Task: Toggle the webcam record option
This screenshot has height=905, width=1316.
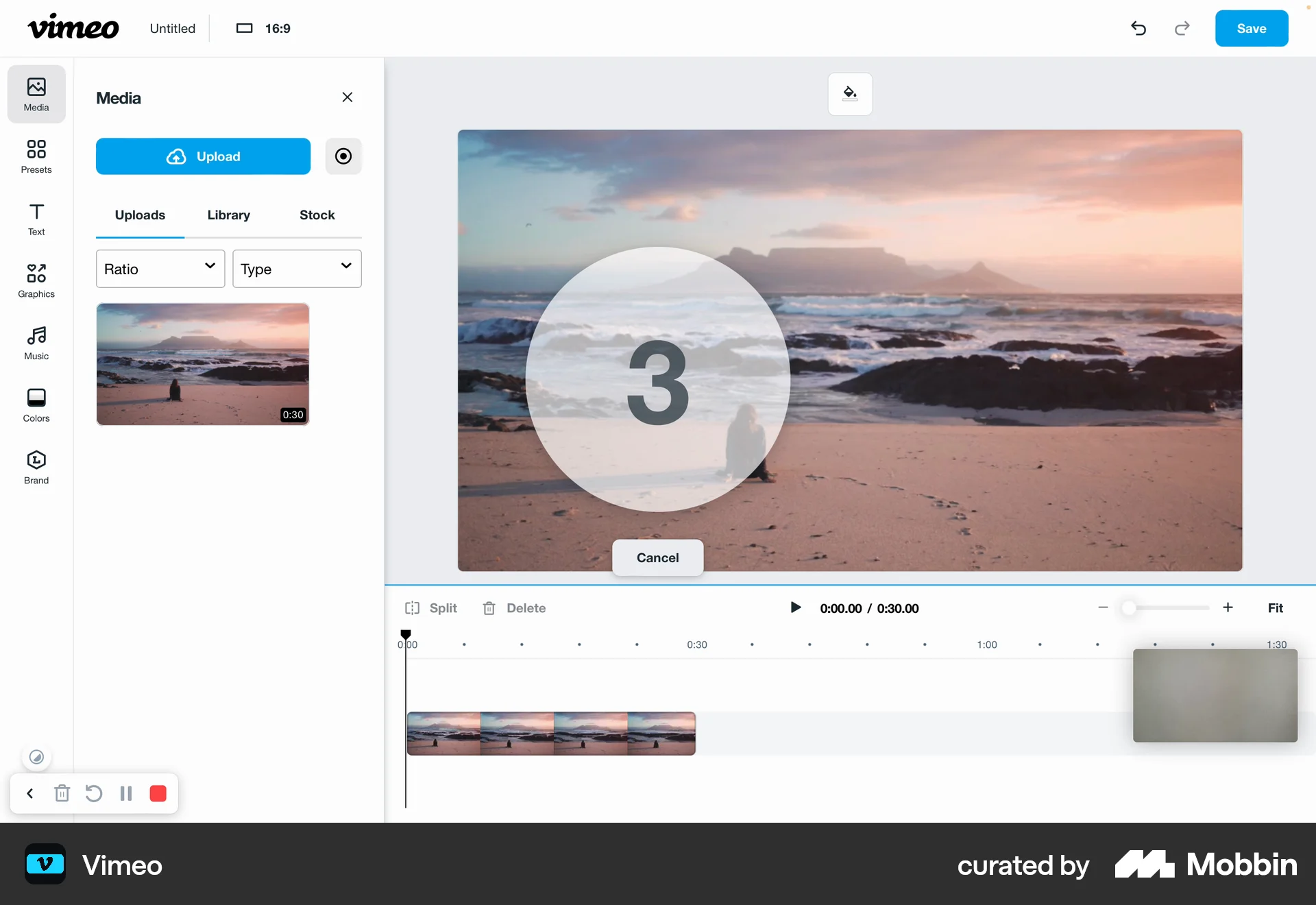Action: pyautogui.click(x=343, y=156)
